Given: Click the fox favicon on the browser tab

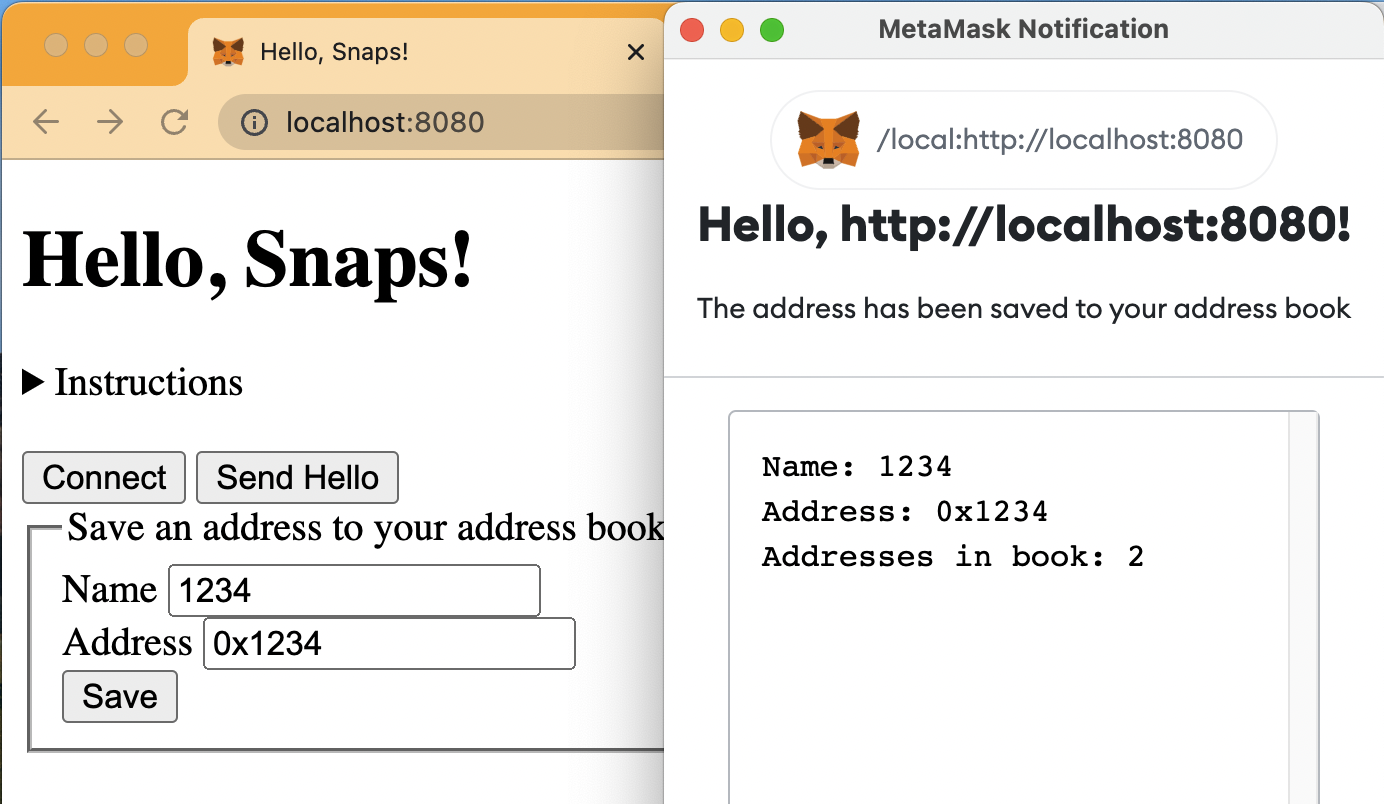Looking at the screenshot, I should tap(229, 52).
